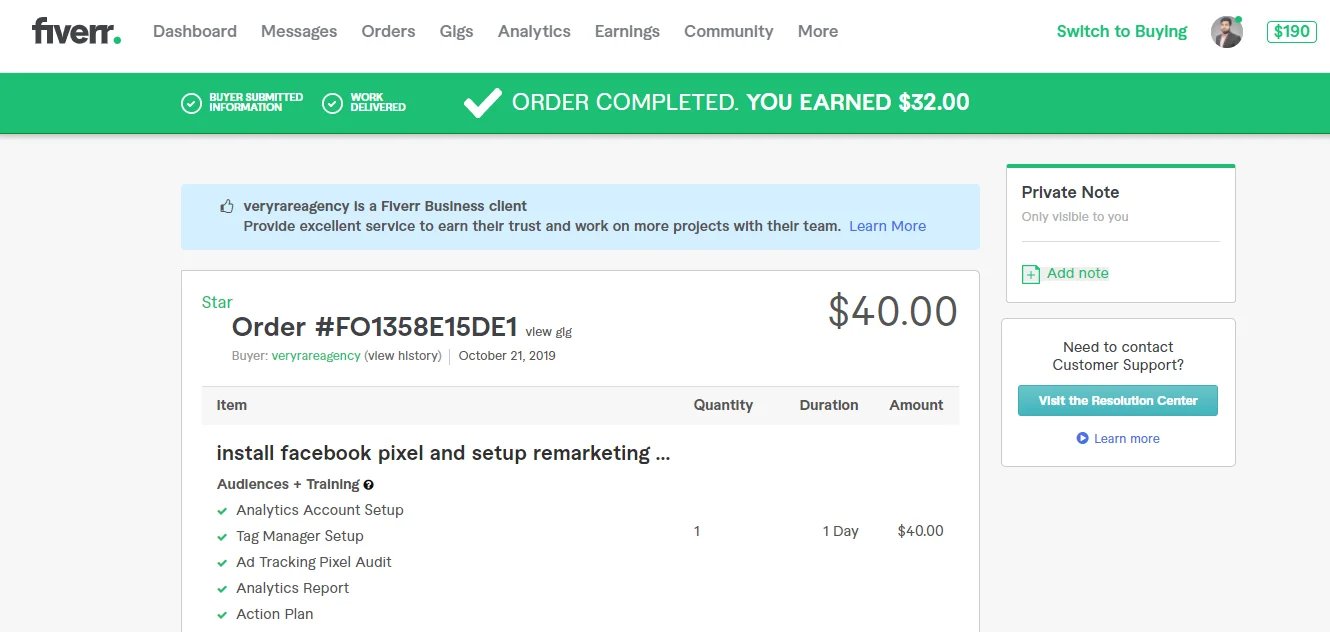The width and height of the screenshot is (1330, 632).
Task: Click the Fiverr logo
Action: pos(76,31)
